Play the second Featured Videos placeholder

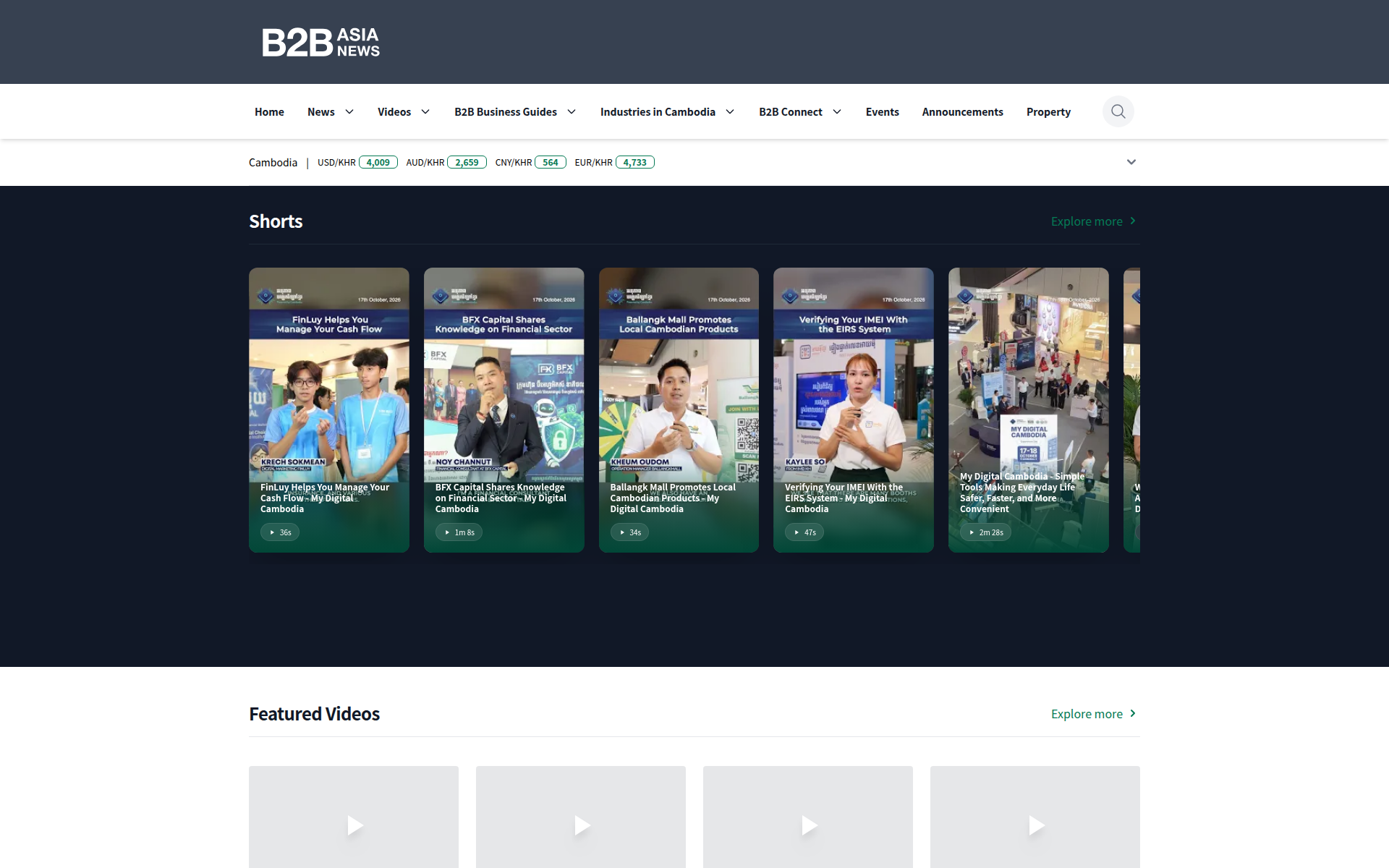pyautogui.click(x=581, y=825)
